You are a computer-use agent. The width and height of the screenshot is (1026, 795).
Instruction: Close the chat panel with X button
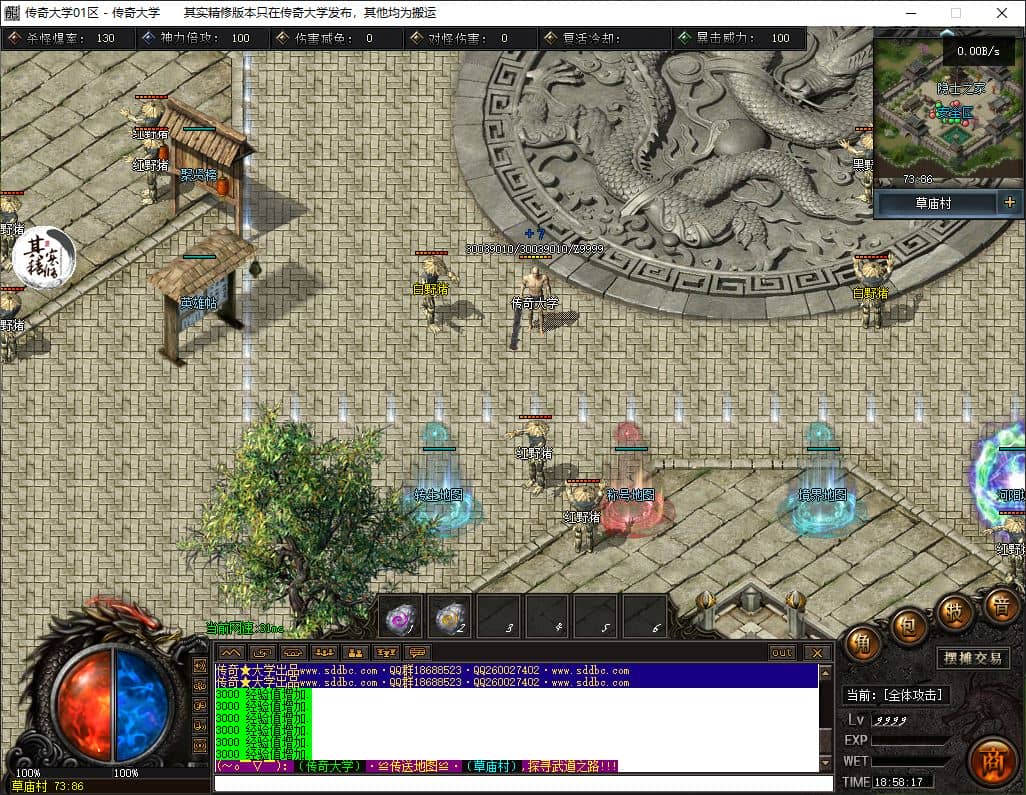pyautogui.click(x=817, y=652)
